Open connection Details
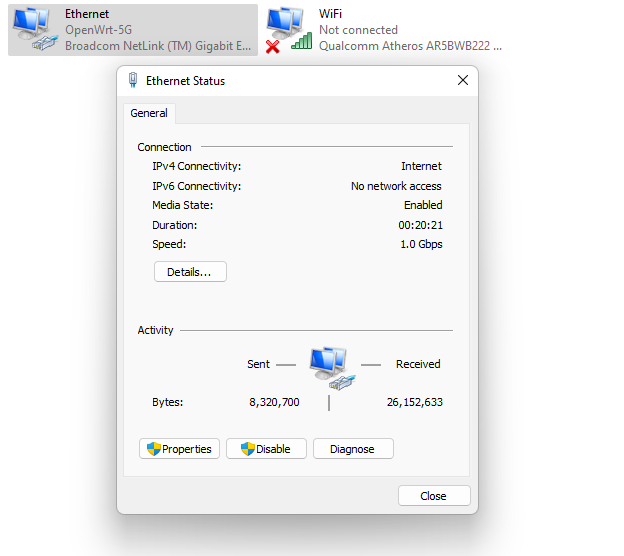The image size is (624, 556). pos(190,272)
